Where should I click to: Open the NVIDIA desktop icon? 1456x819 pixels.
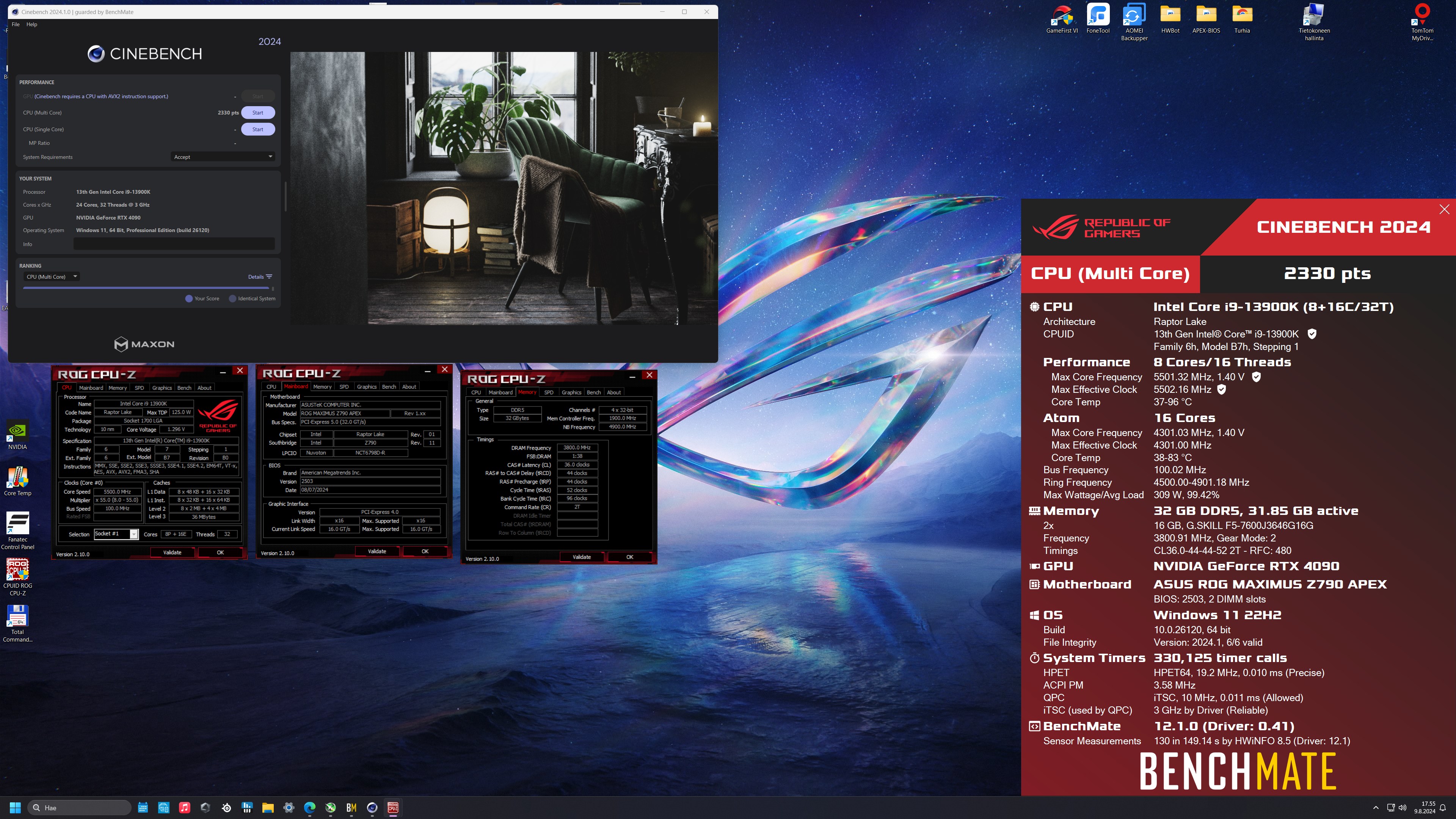pos(17,435)
